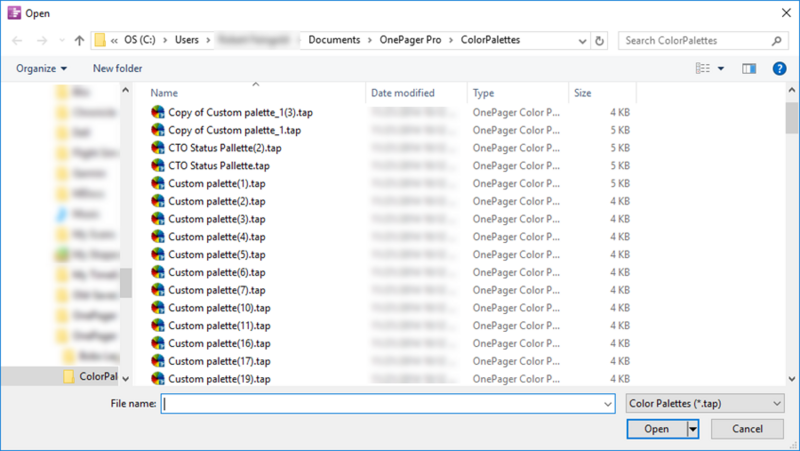Image resolution: width=800 pixels, height=451 pixels.
Task: Click the search magnifier icon
Action: pyautogui.click(x=777, y=40)
